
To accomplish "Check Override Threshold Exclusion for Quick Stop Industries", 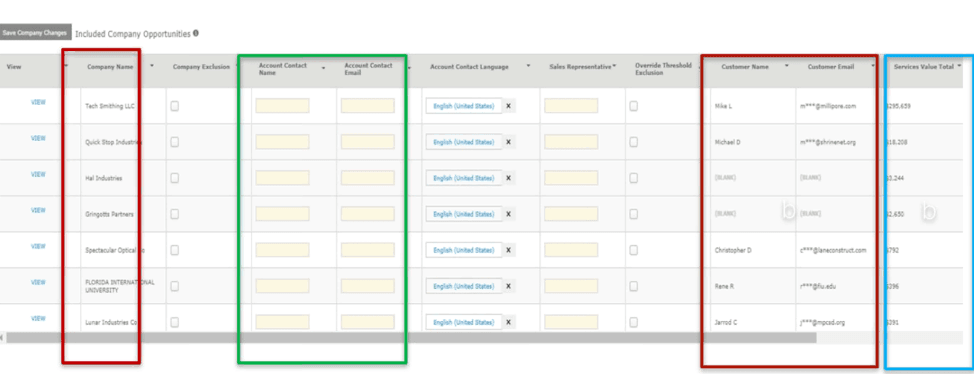I will point(633,142).
